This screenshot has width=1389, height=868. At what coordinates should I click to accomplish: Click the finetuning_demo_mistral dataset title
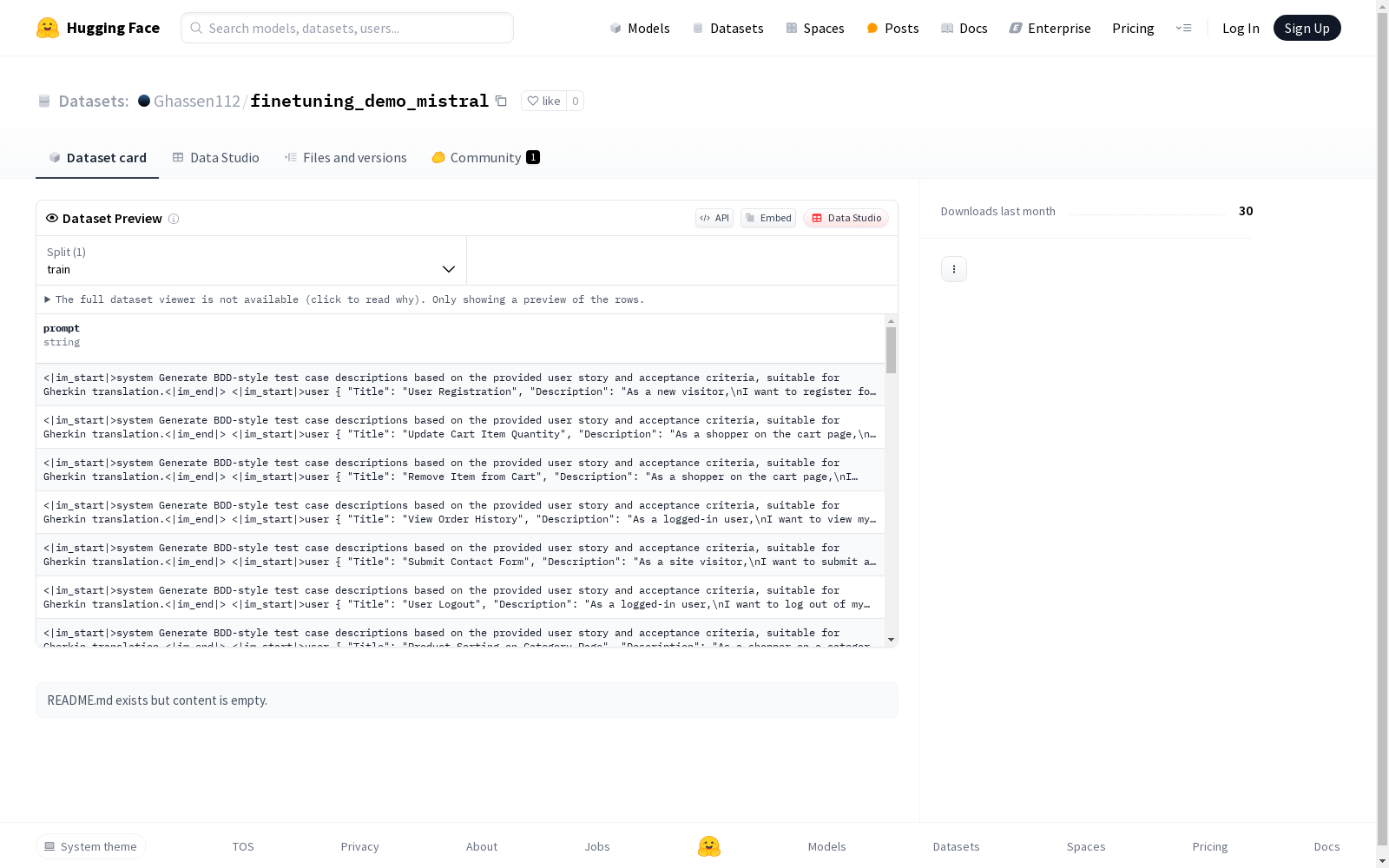[x=370, y=101]
